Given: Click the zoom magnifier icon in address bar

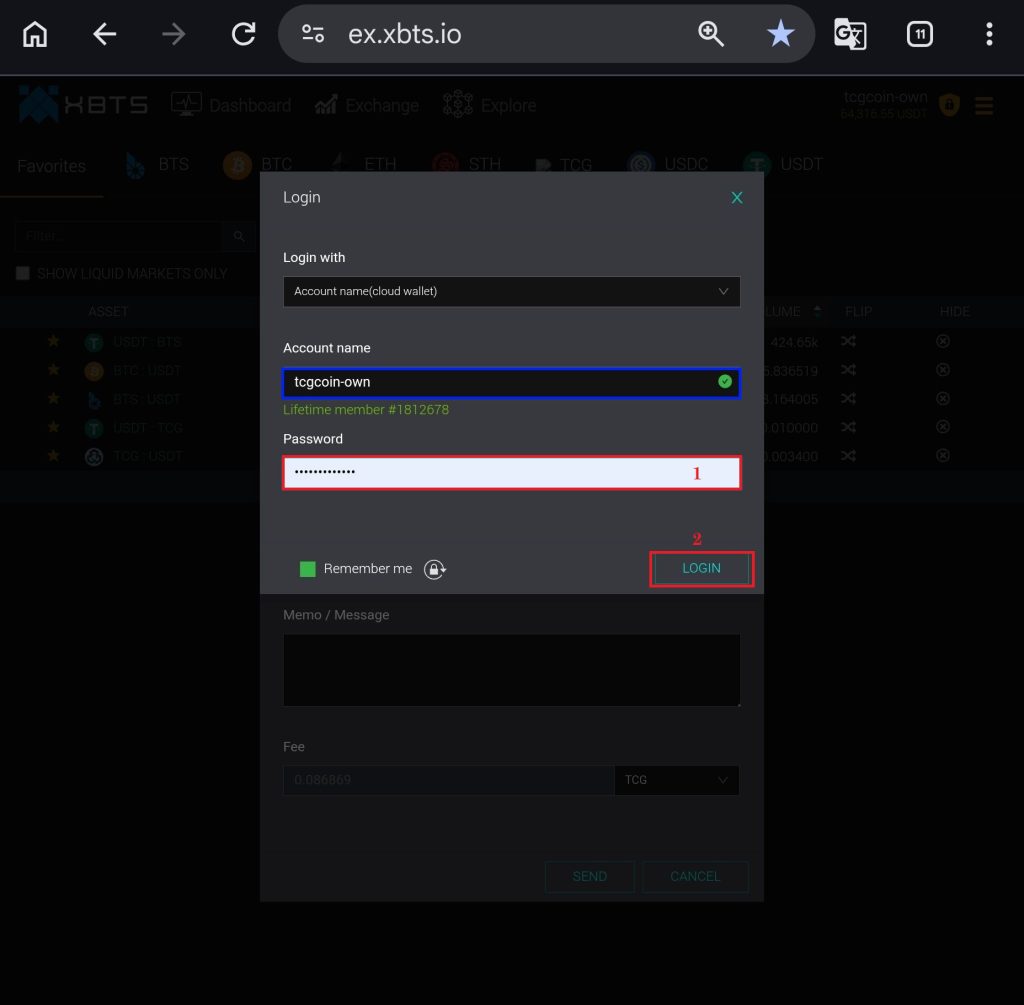Looking at the screenshot, I should pos(711,34).
